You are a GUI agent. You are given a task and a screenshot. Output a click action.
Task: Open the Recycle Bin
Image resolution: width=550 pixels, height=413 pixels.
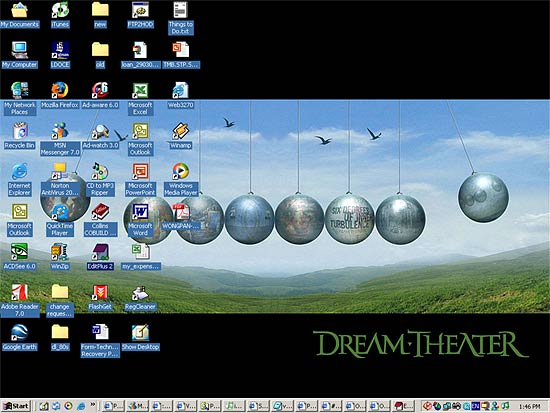[x=20, y=136]
